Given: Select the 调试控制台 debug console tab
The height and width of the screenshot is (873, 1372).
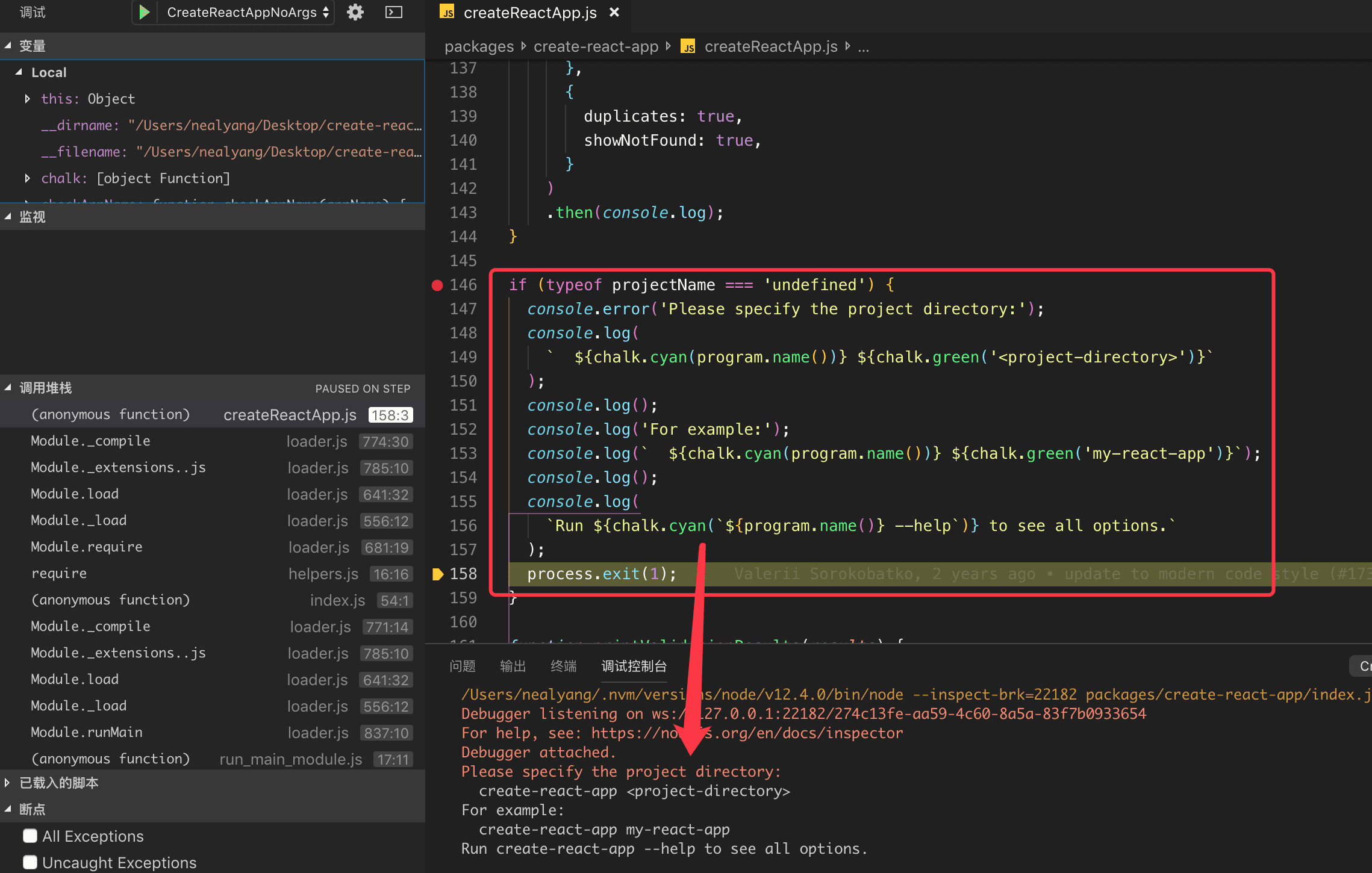Looking at the screenshot, I should pyautogui.click(x=634, y=666).
